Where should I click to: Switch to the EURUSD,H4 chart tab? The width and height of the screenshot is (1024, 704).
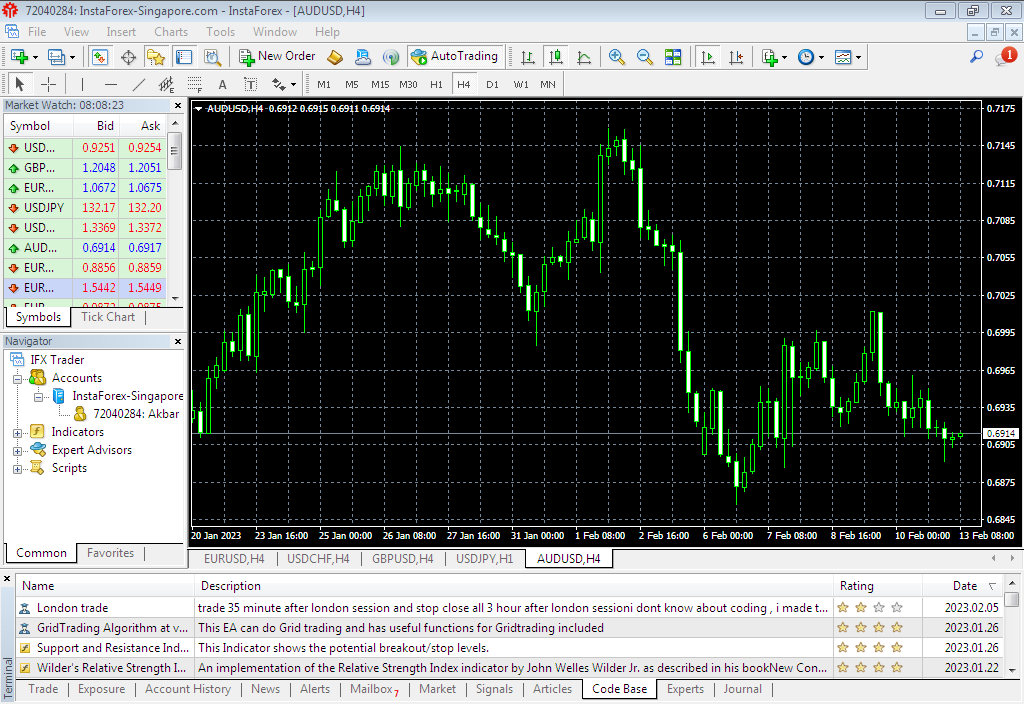tap(234, 559)
